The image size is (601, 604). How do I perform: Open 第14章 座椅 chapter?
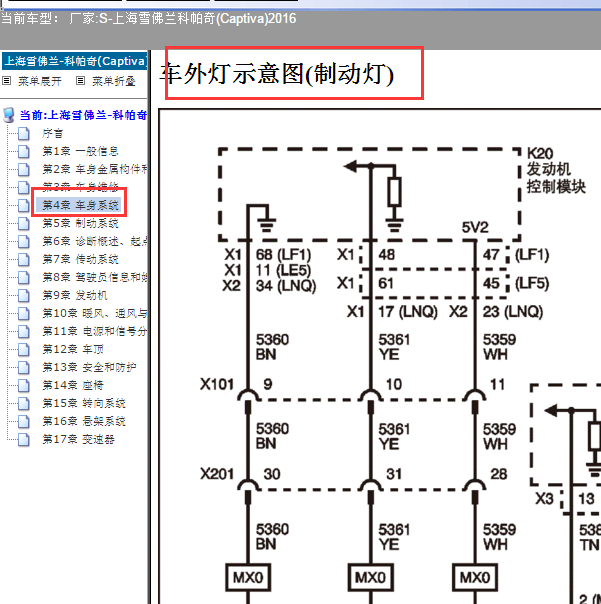point(73,385)
